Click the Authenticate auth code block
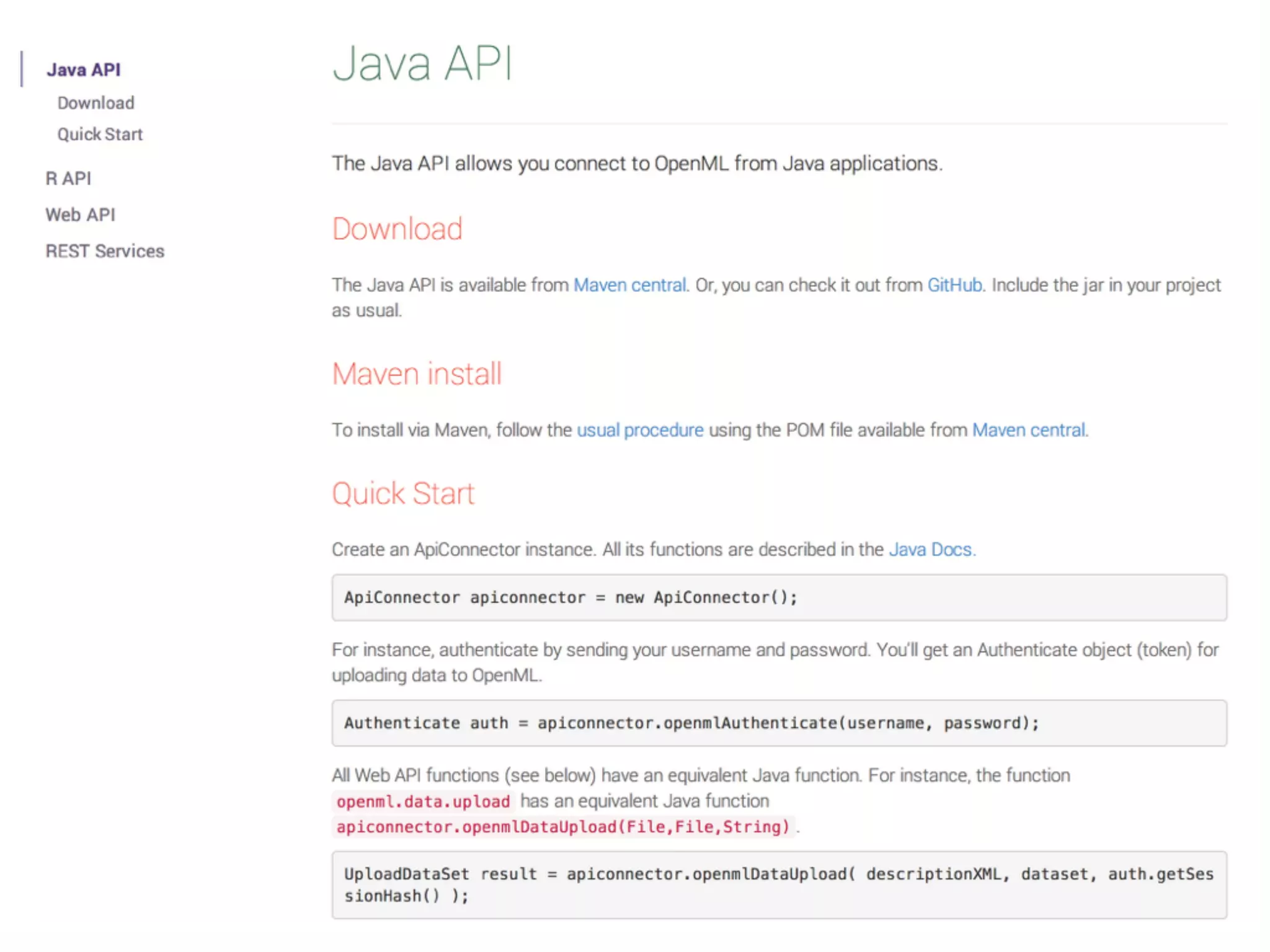Screen dimensions: 1270x952 (779, 723)
